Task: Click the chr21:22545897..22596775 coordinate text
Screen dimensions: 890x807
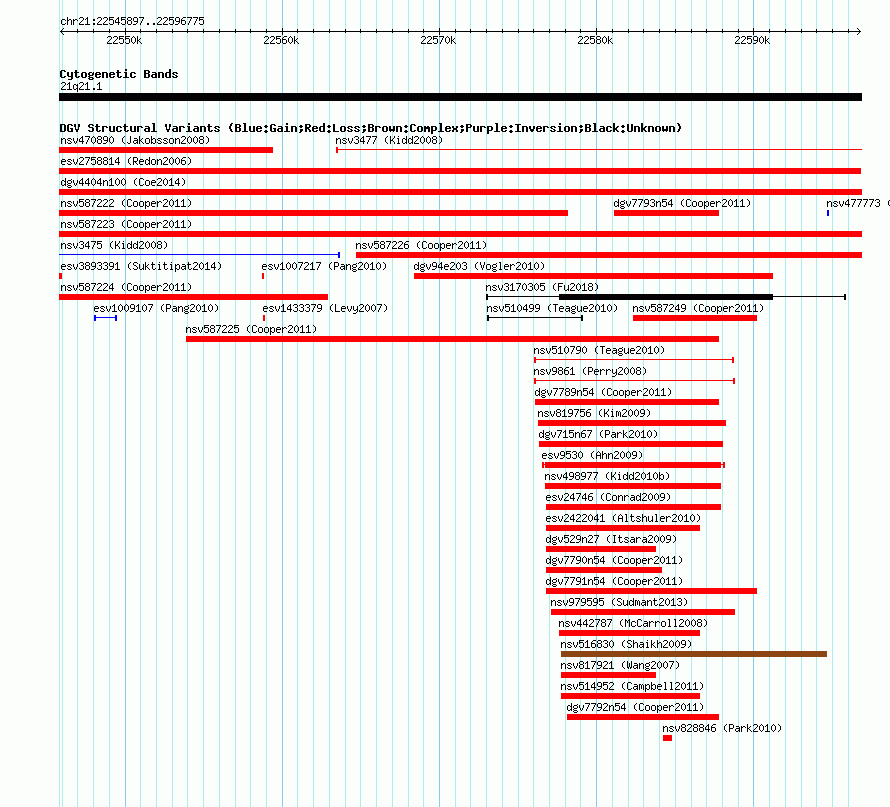Action: click(x=132, y=21)
